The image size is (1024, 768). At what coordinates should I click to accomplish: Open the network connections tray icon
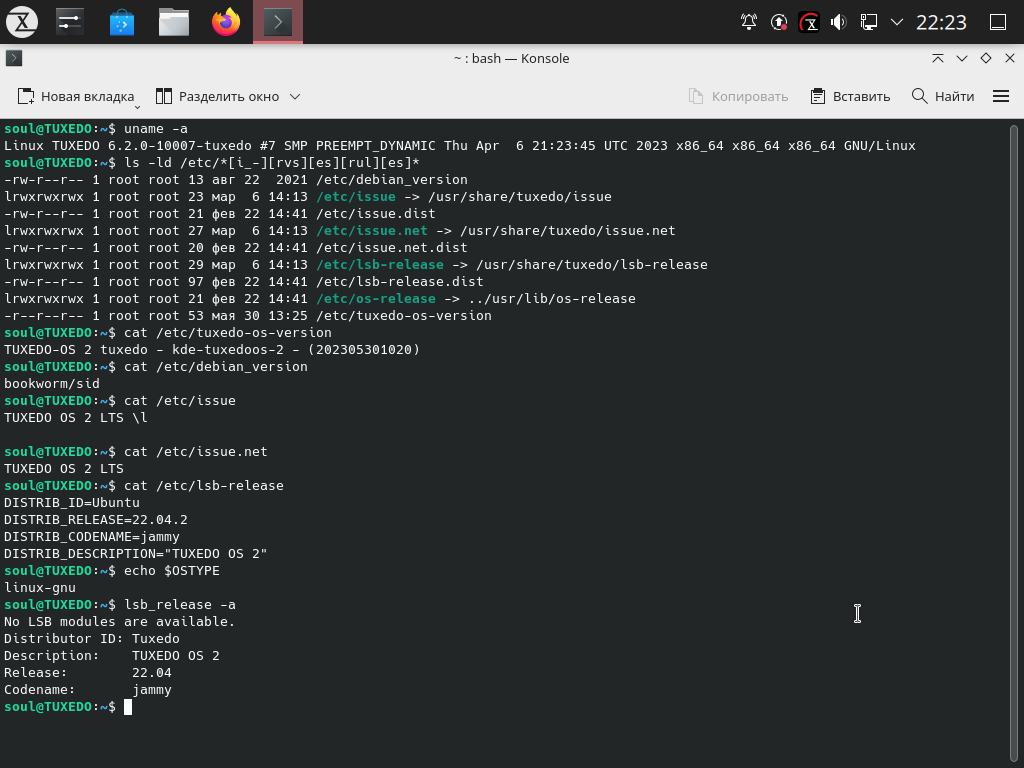point(869,22)
